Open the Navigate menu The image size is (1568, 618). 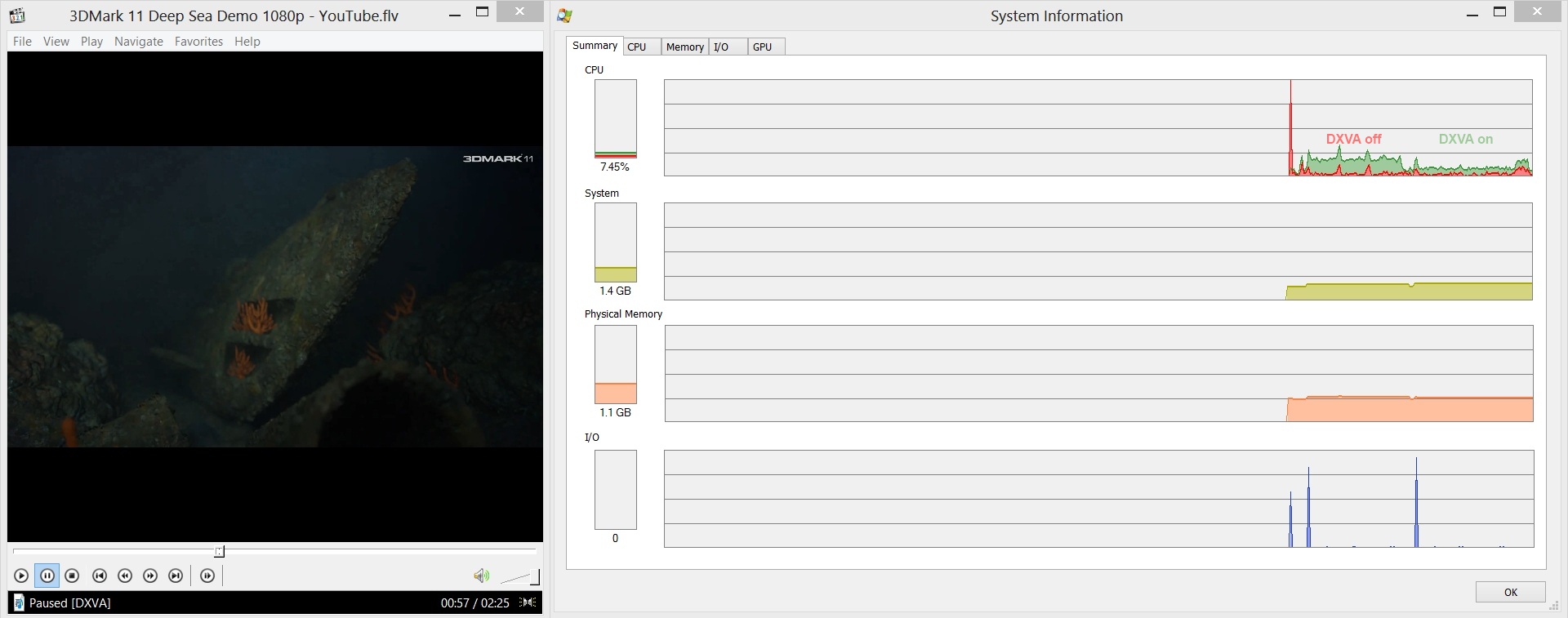coord(139,42)
